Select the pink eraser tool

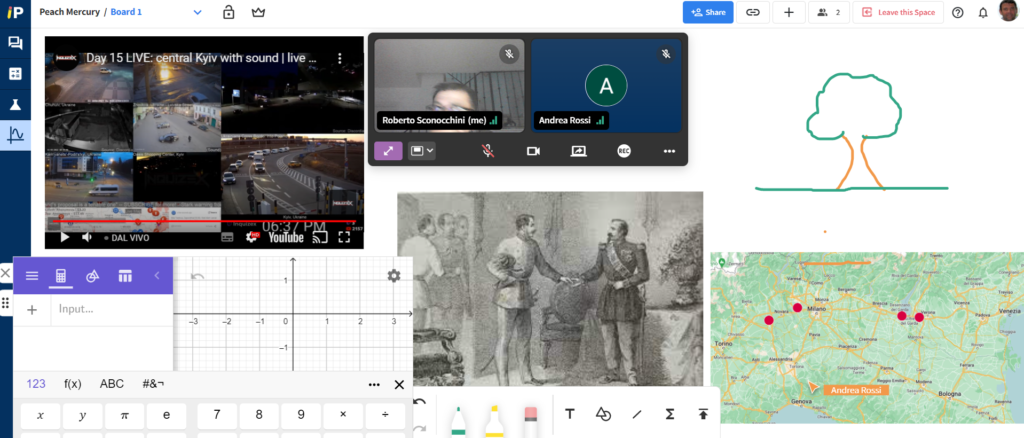tap(531, 420)
